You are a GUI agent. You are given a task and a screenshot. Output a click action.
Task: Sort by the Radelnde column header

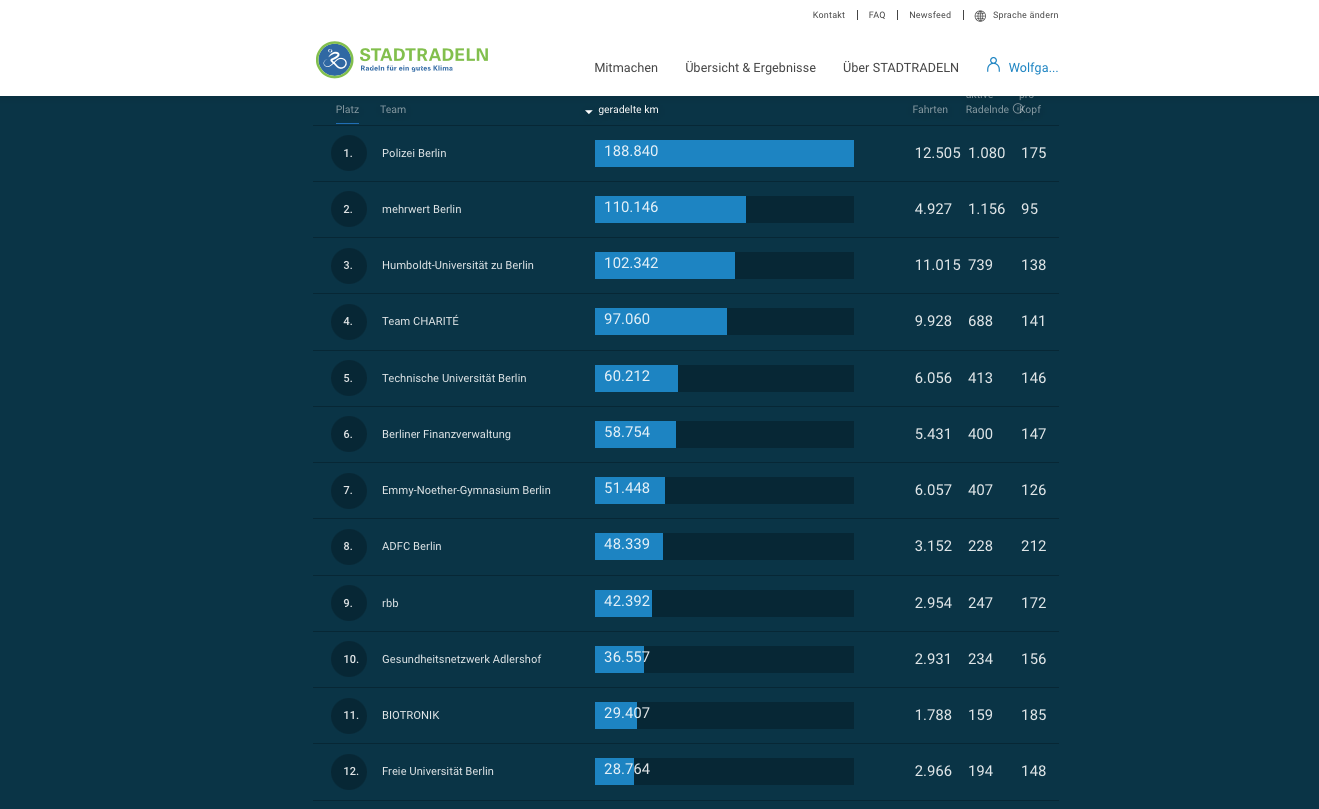tap(987, 110)
